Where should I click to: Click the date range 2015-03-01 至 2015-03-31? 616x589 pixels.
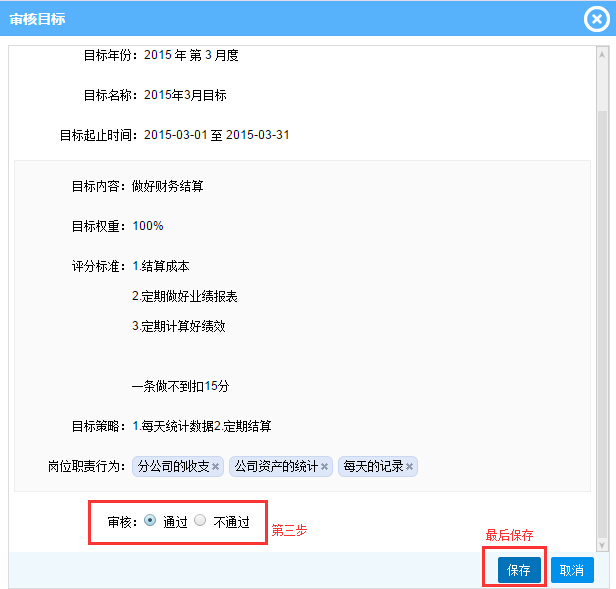pyautogui.click(x=216, y=135)
